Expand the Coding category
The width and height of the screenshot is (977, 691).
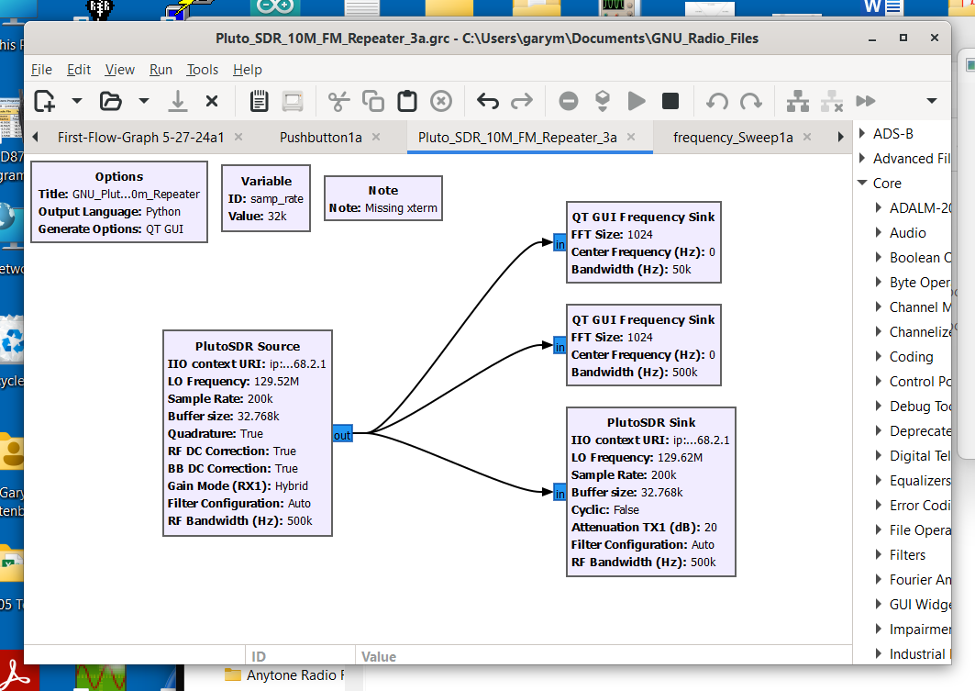(x=879, y=356)
